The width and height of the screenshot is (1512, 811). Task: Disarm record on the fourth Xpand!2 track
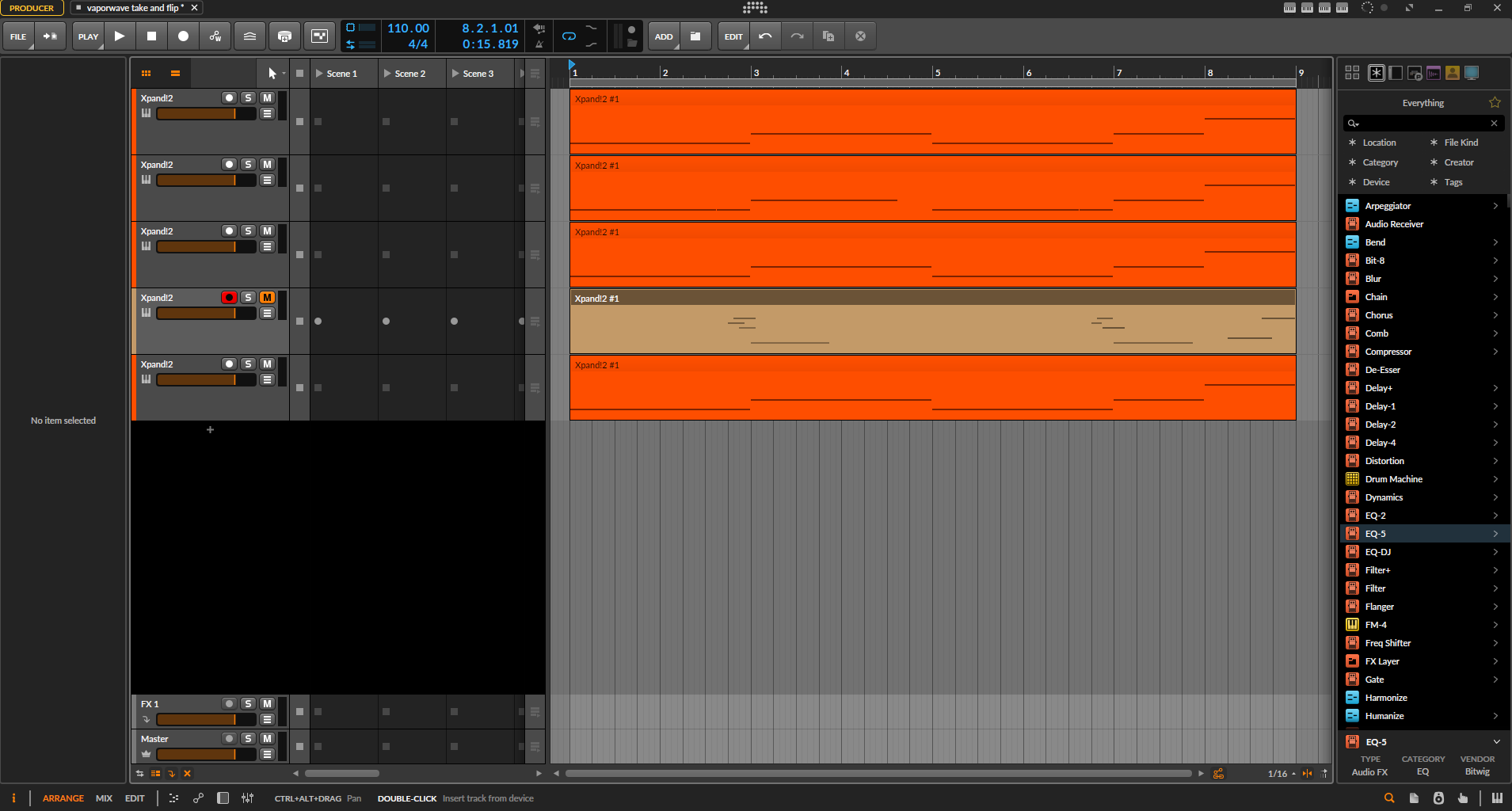tap(229, 298)
